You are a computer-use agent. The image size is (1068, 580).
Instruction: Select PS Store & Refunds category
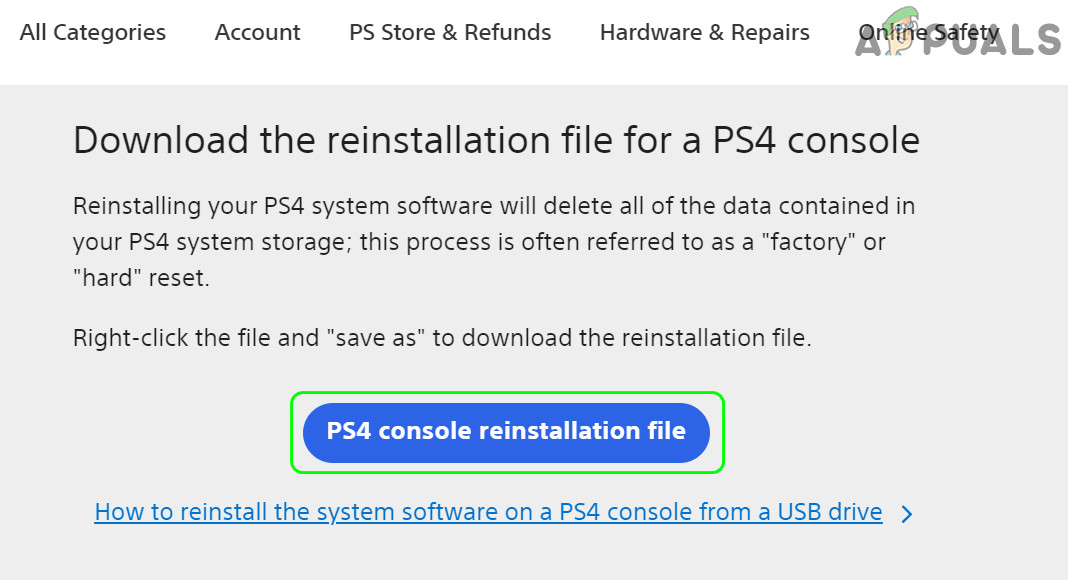point(450,33)
